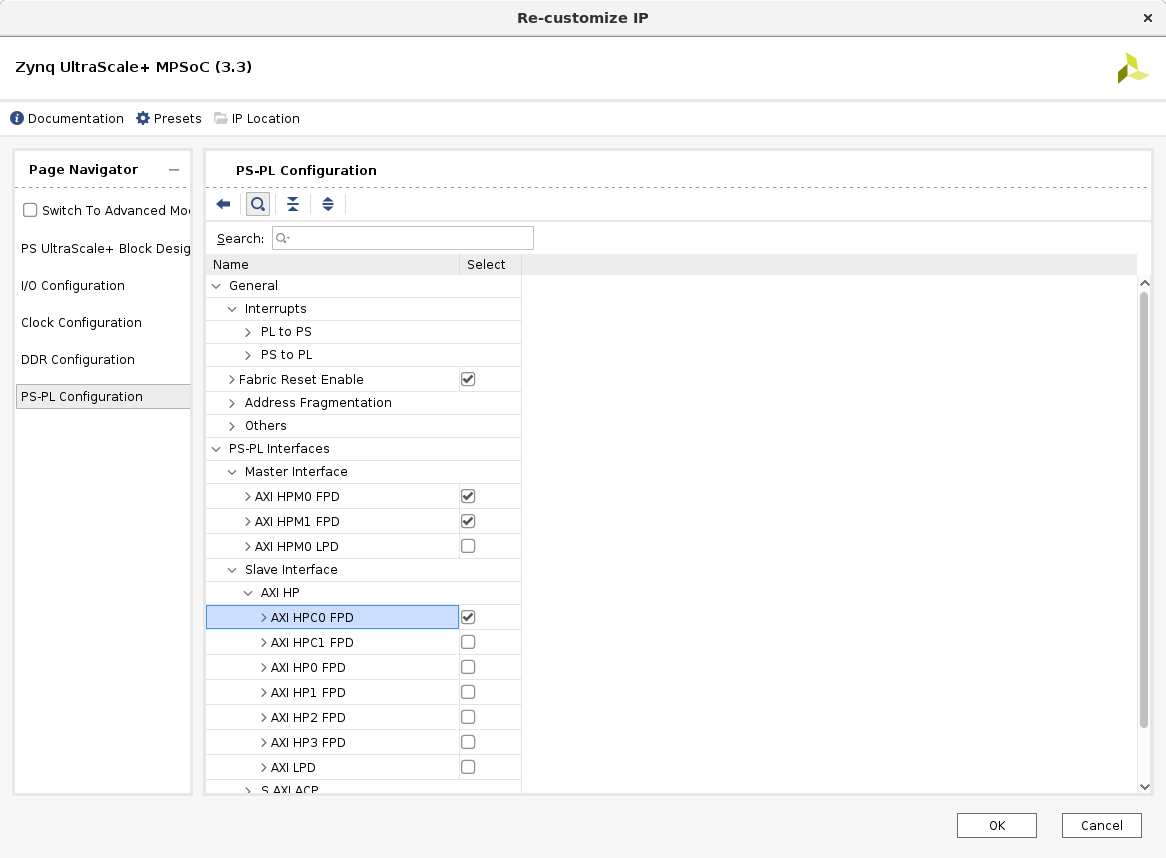
Task: Open the Clock Configuration page
Action: [x=81, y=322]
